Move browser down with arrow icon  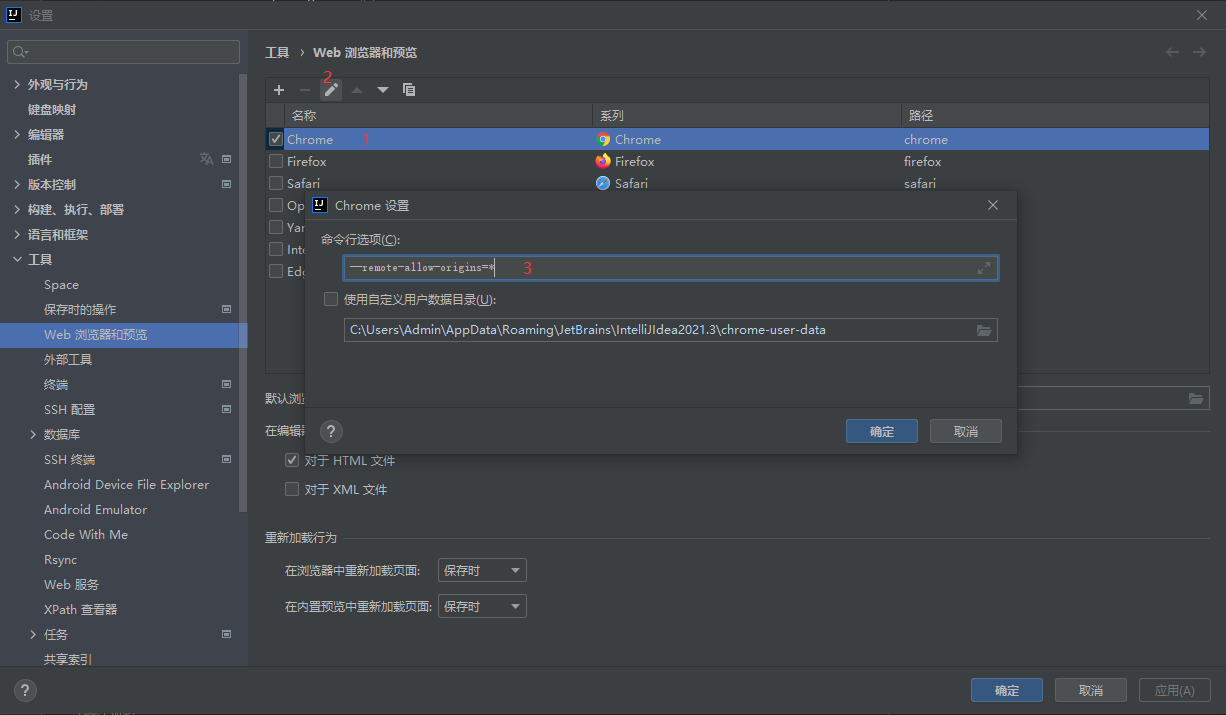pyautogui.click(x=383, y=90)
